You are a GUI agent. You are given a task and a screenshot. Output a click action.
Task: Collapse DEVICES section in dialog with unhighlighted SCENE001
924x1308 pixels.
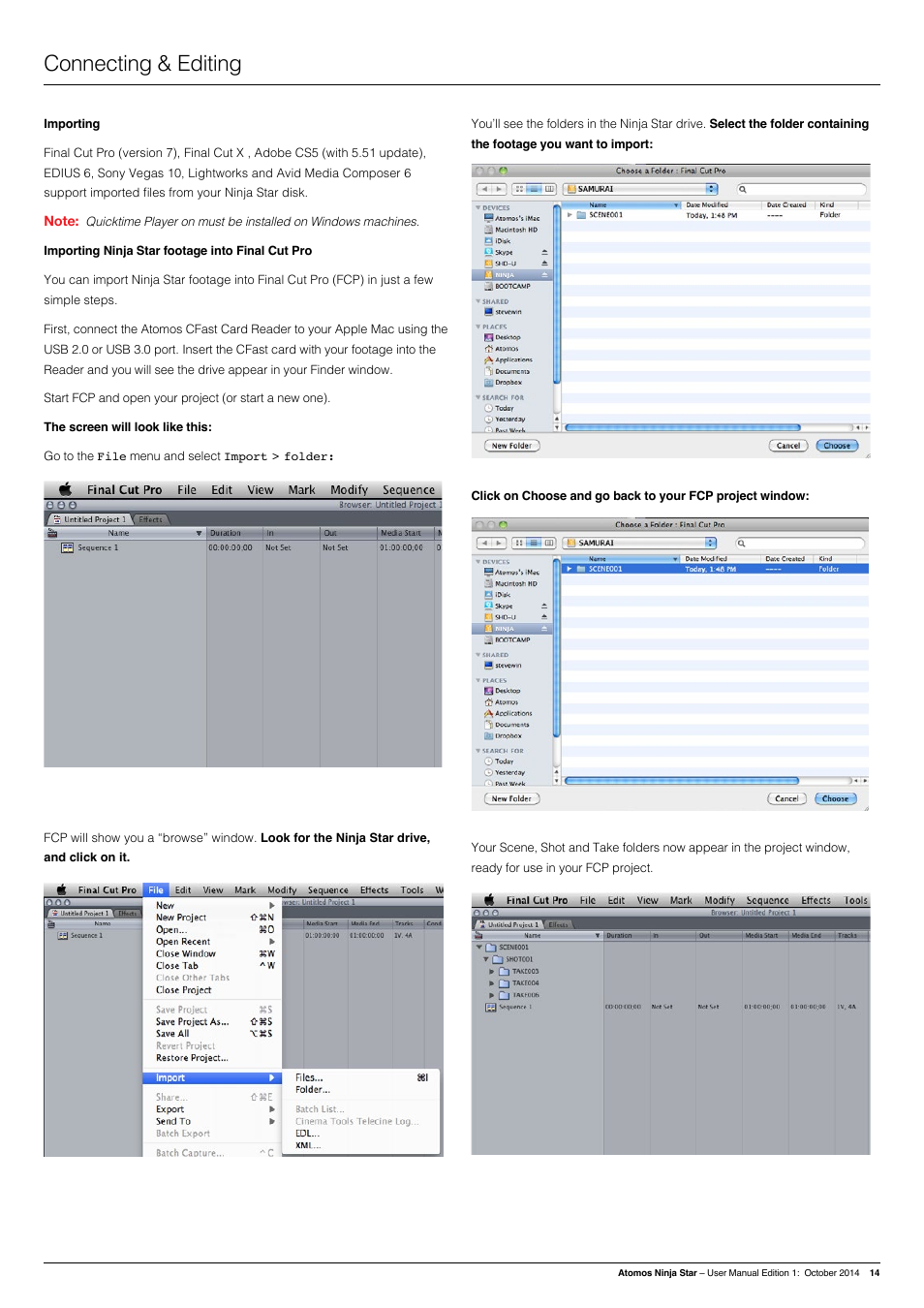tap(478, 207)
